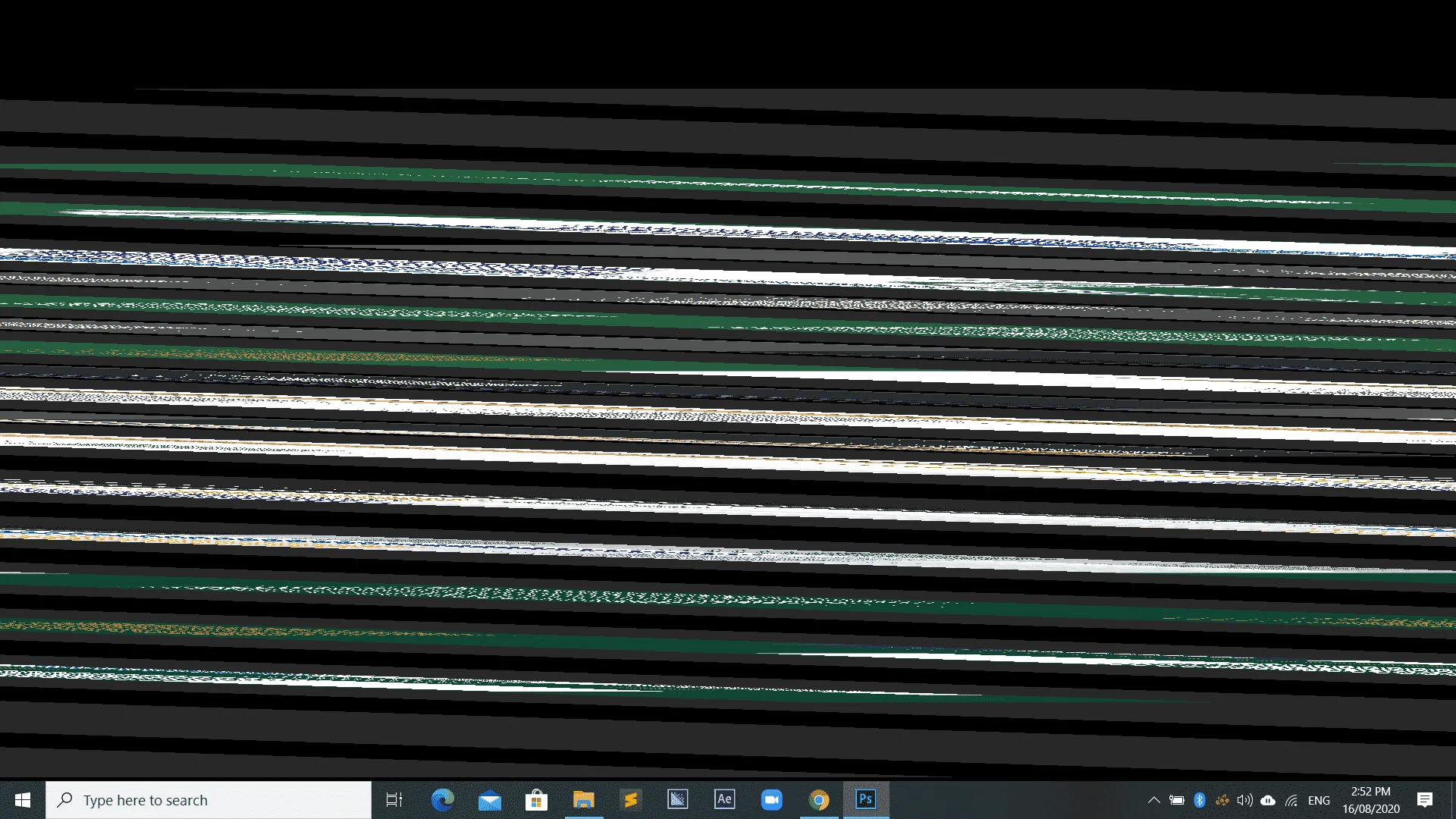
Task: Click the Show desktop strip
Action: (x=1453, y=800)
